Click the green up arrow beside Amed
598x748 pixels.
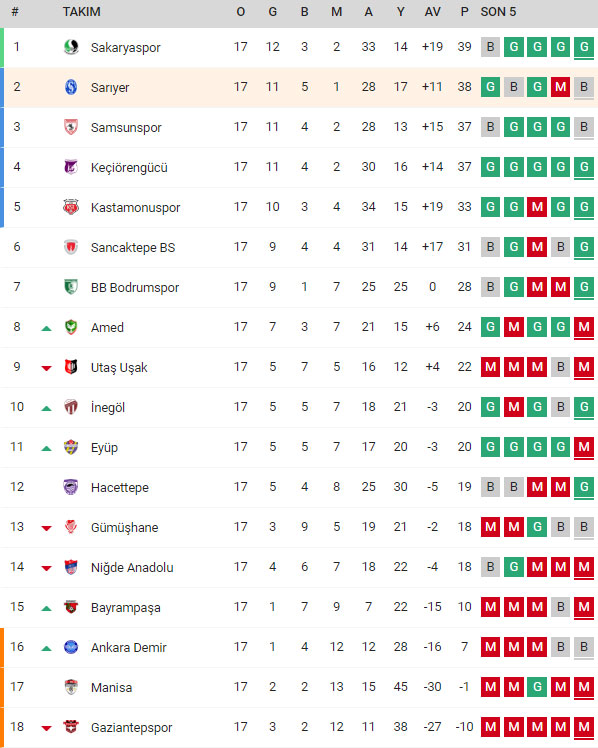pos(46,328)
